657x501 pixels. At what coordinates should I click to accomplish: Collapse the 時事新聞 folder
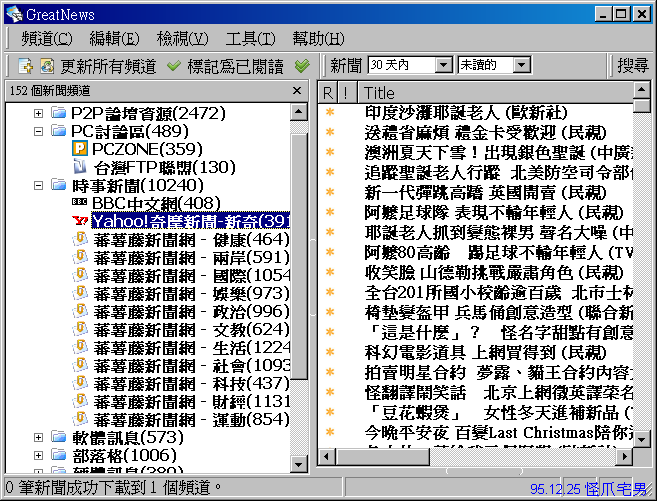(39, 185)
